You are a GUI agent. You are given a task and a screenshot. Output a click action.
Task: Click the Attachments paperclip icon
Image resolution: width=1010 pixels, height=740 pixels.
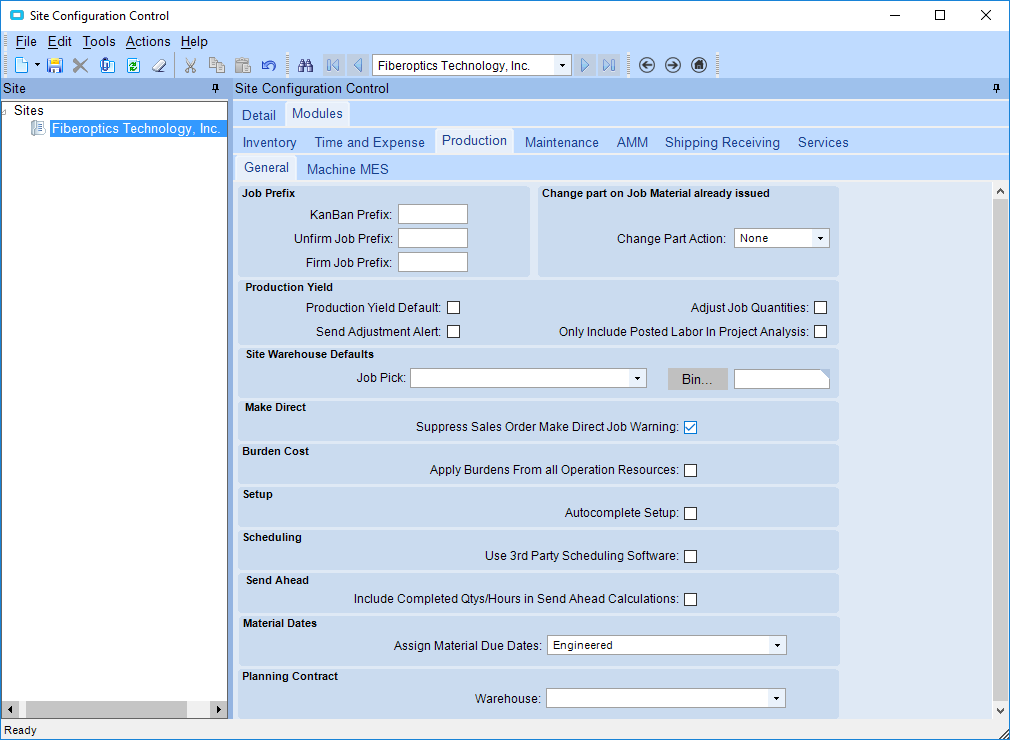coord(107,65)
